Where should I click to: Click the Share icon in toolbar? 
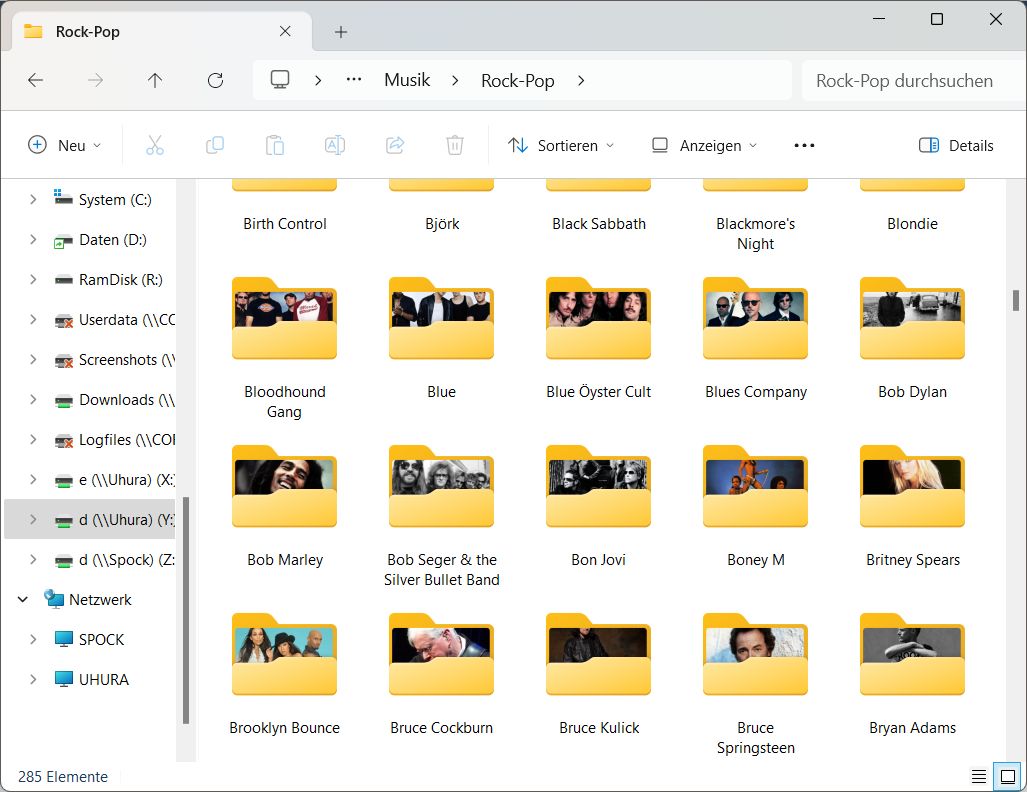pyautogui.click(x=395, y=145)
